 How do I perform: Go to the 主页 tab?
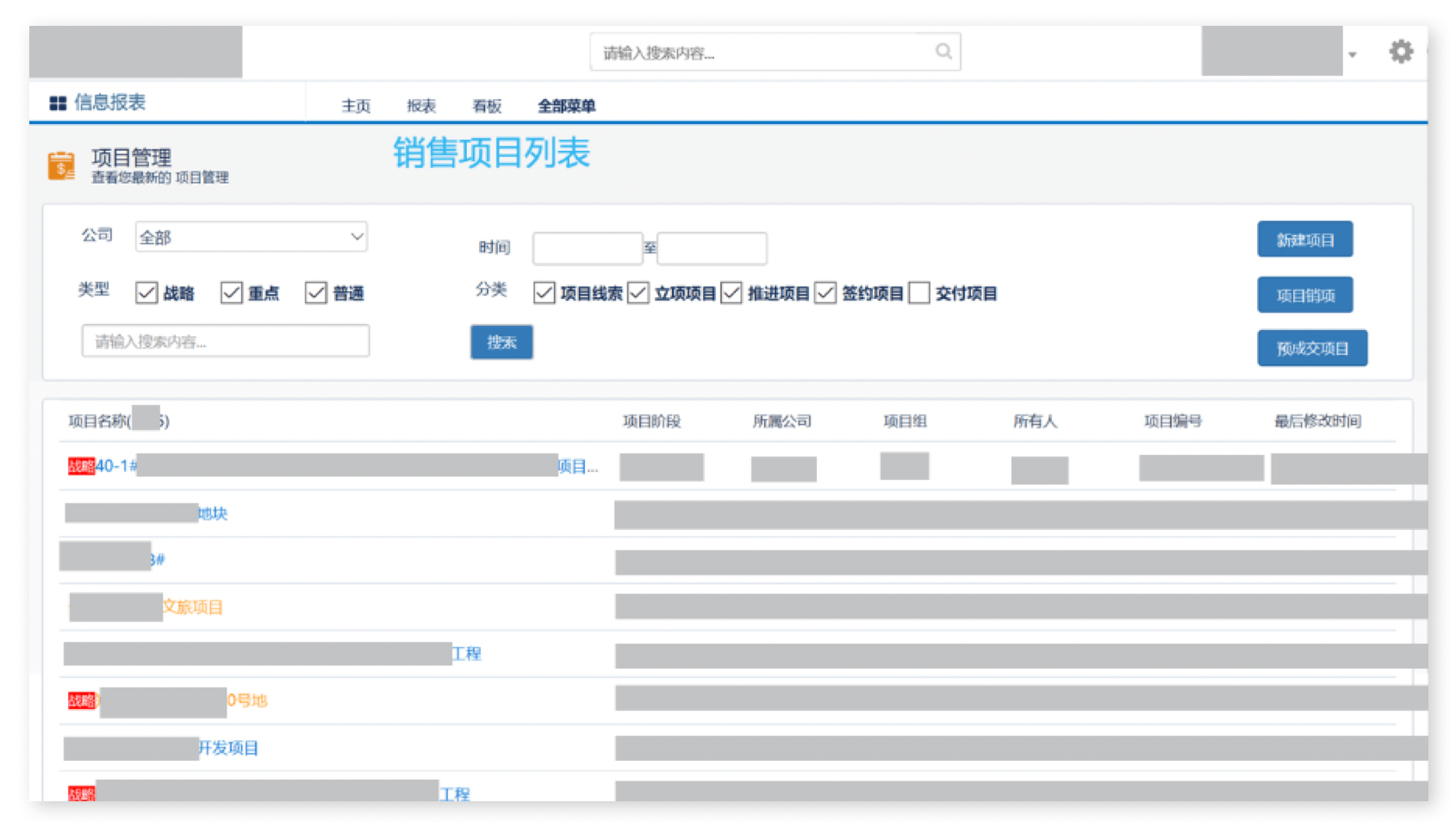[x=356, y=106]
